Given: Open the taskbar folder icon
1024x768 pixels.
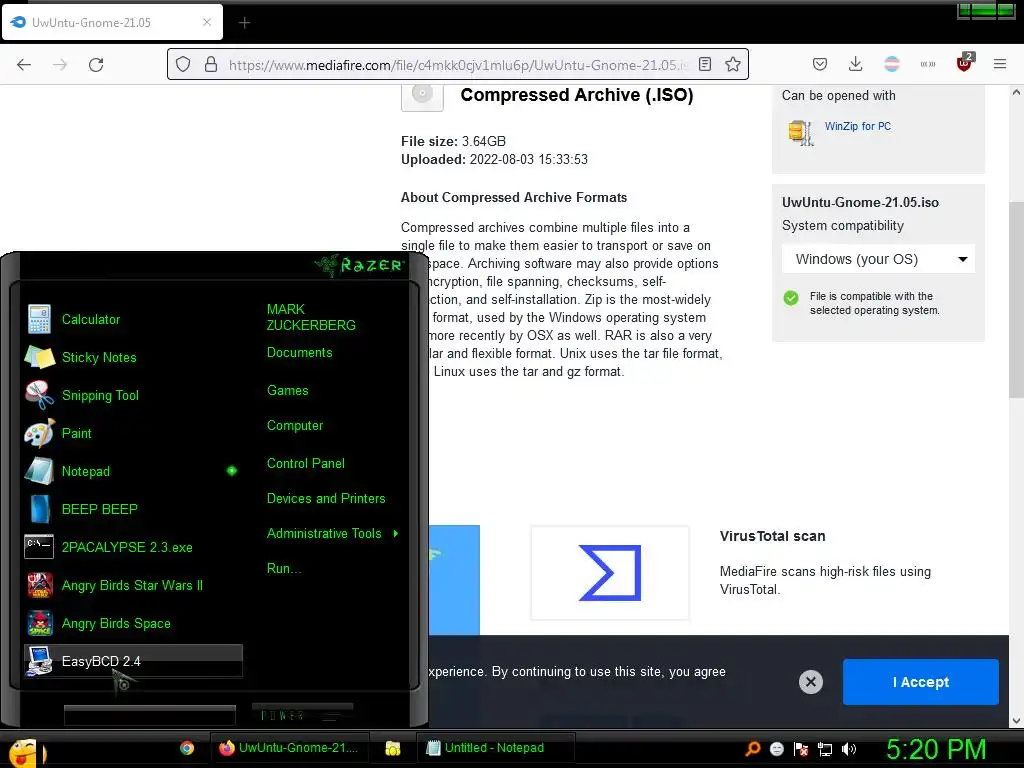Looking at the screenshot, I should [392, 748].
